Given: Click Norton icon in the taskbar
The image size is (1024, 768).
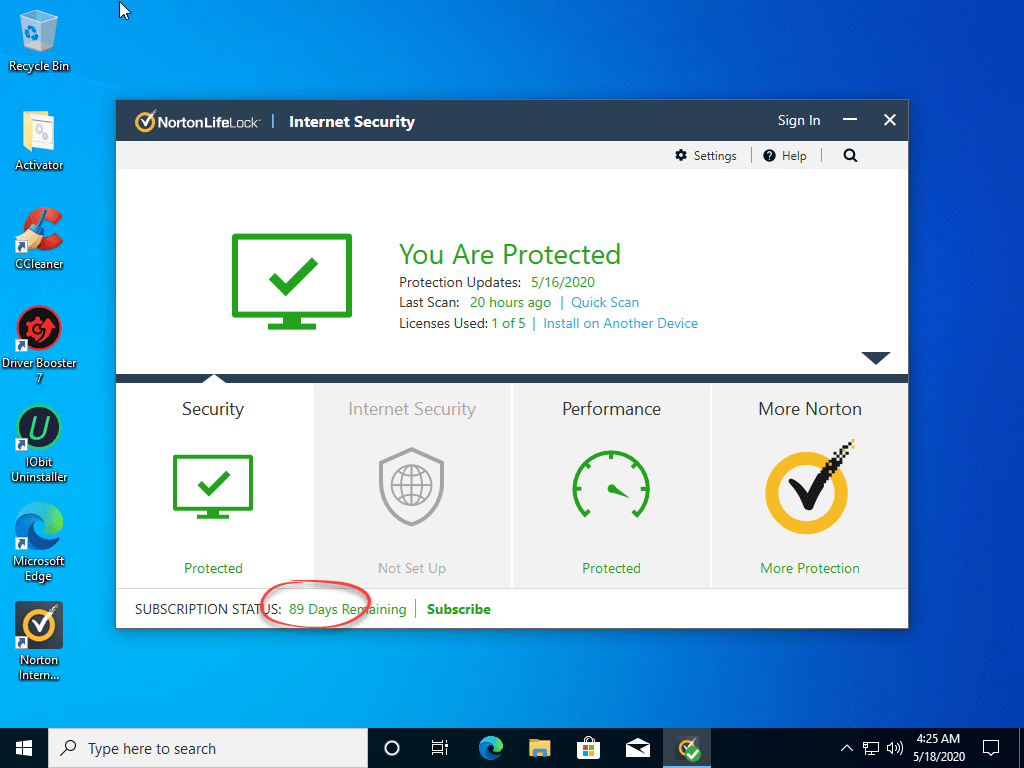Looking at the screenshot, I should point(687,748).
